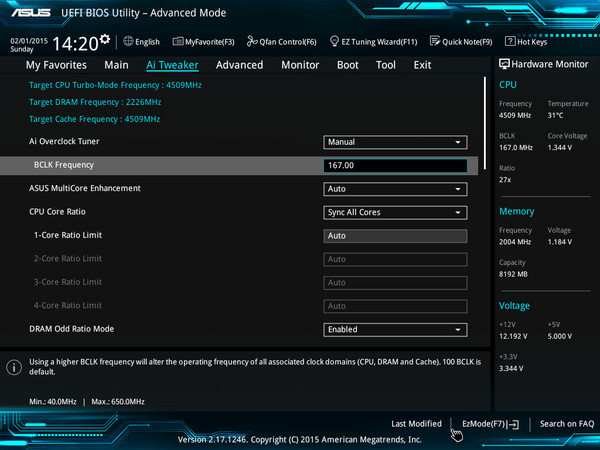Click the 14:20 clock display
600x450 pixels.
75,43
